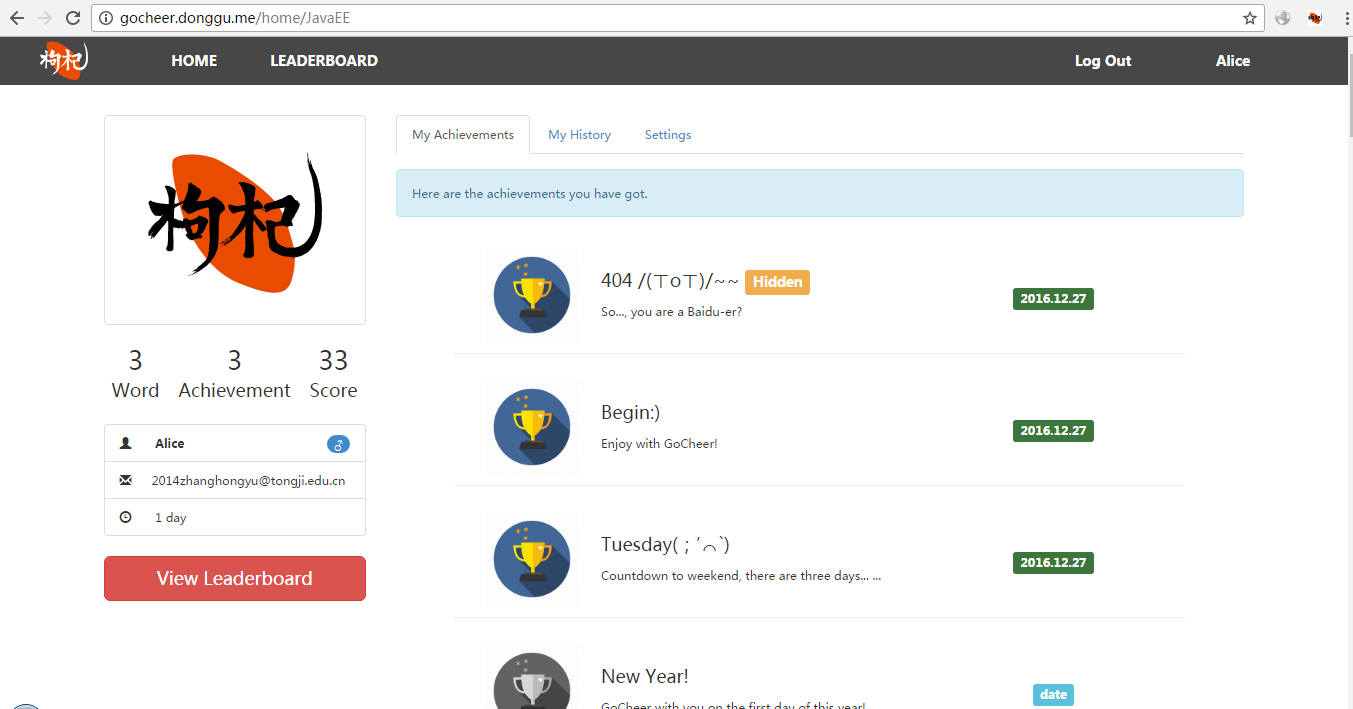Click the date badge on 404 achievement
Viewport: 1353px width, 709px height.
[1053, 299]
